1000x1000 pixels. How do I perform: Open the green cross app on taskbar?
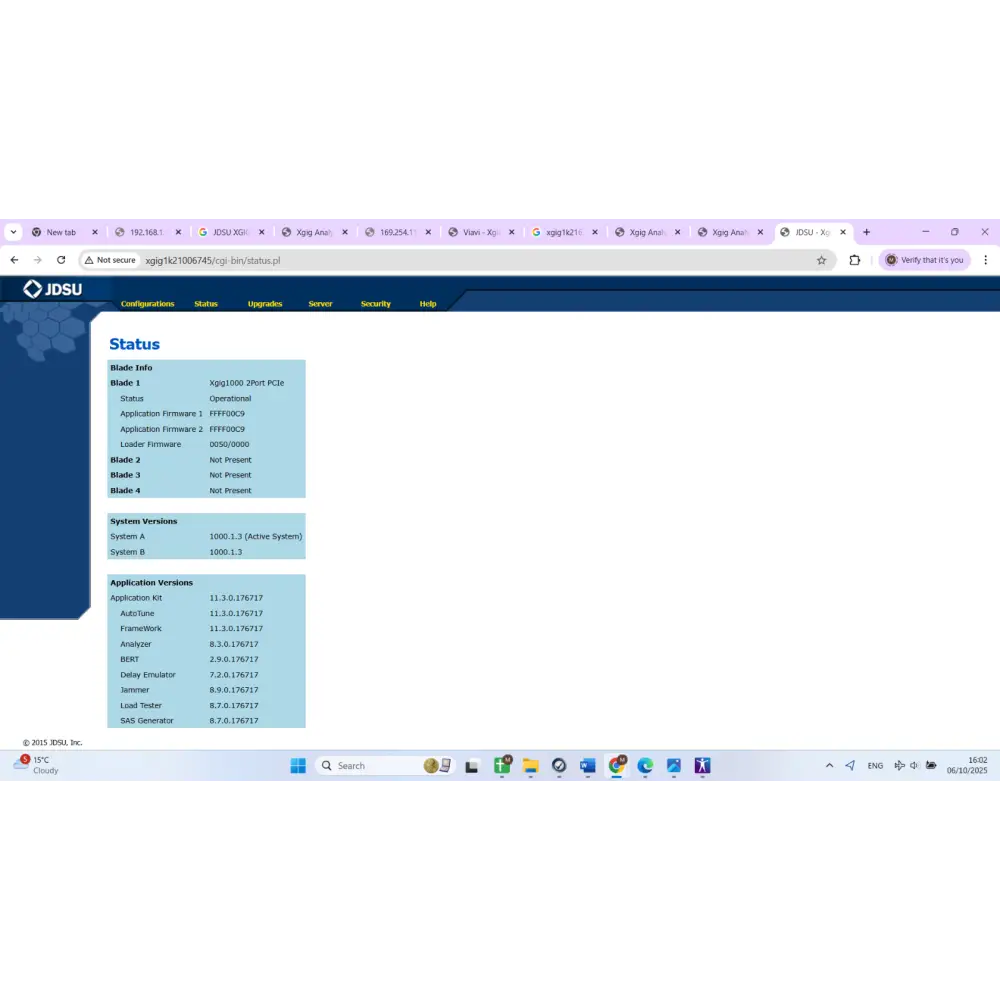coord(502,765)
